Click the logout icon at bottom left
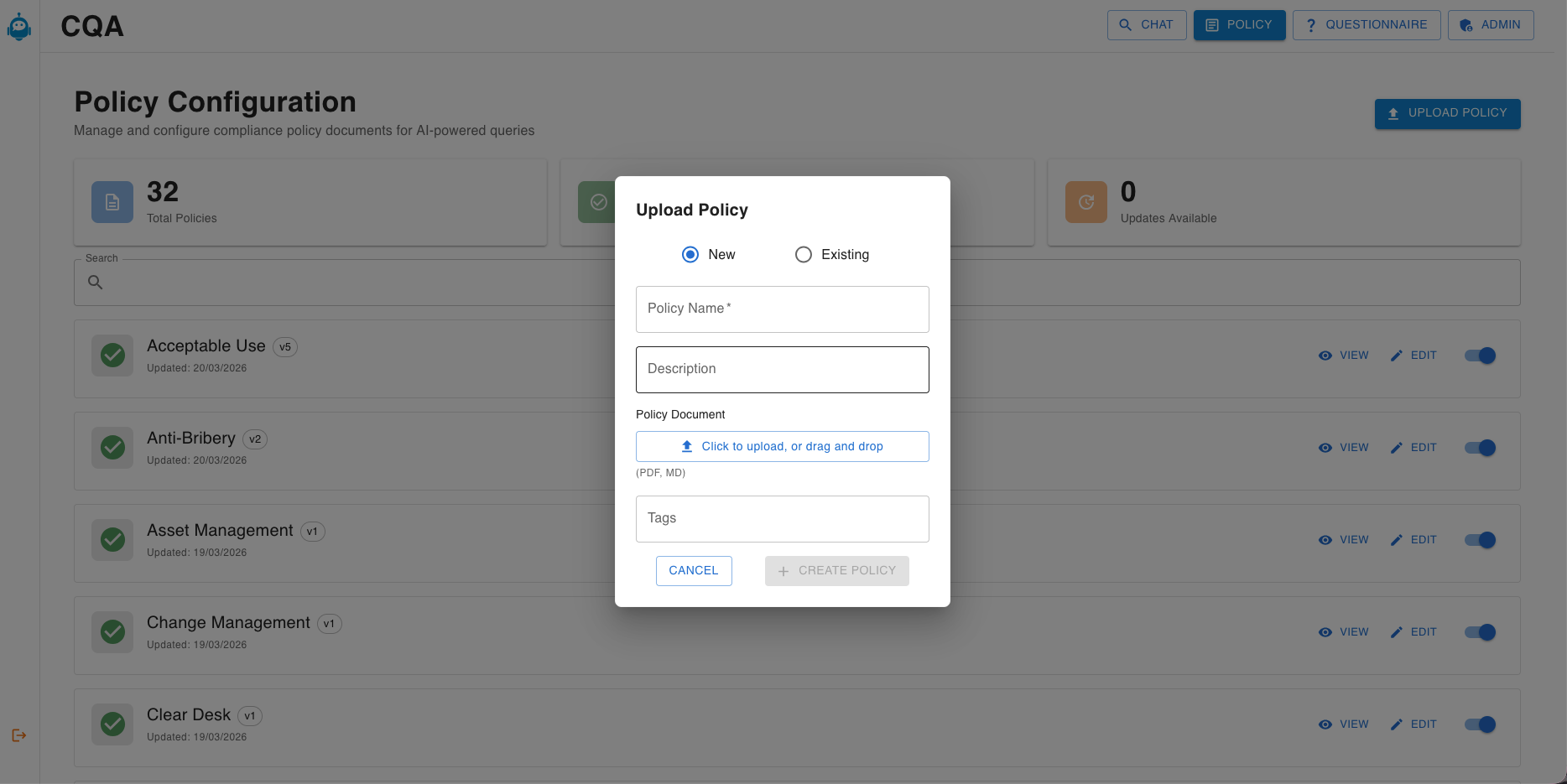 coord(18,735)
